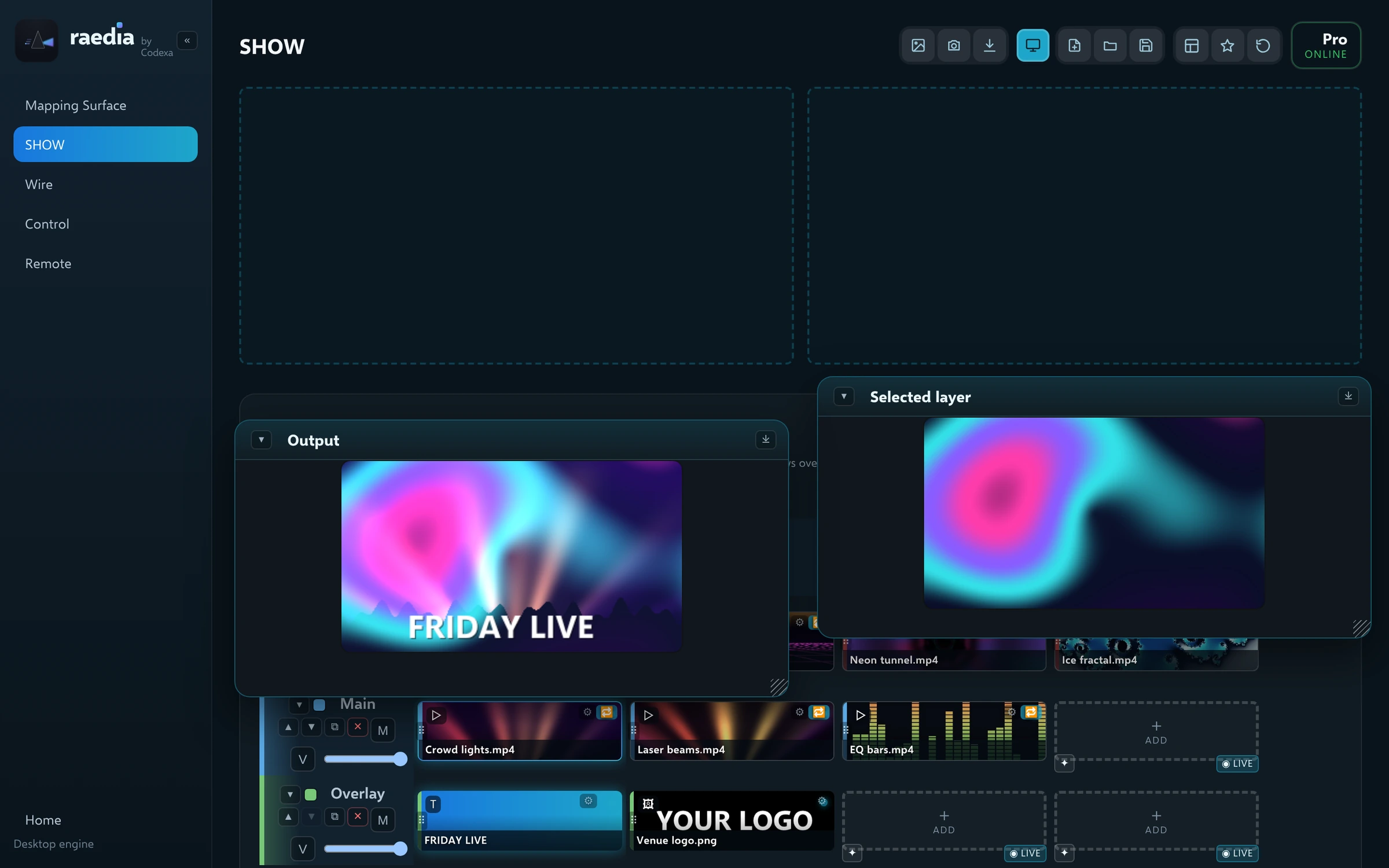Image resolution: width=1389 pixels, height=868 pixels.
Task: Open the Mapping Surface page
Action: click(105, 105)
